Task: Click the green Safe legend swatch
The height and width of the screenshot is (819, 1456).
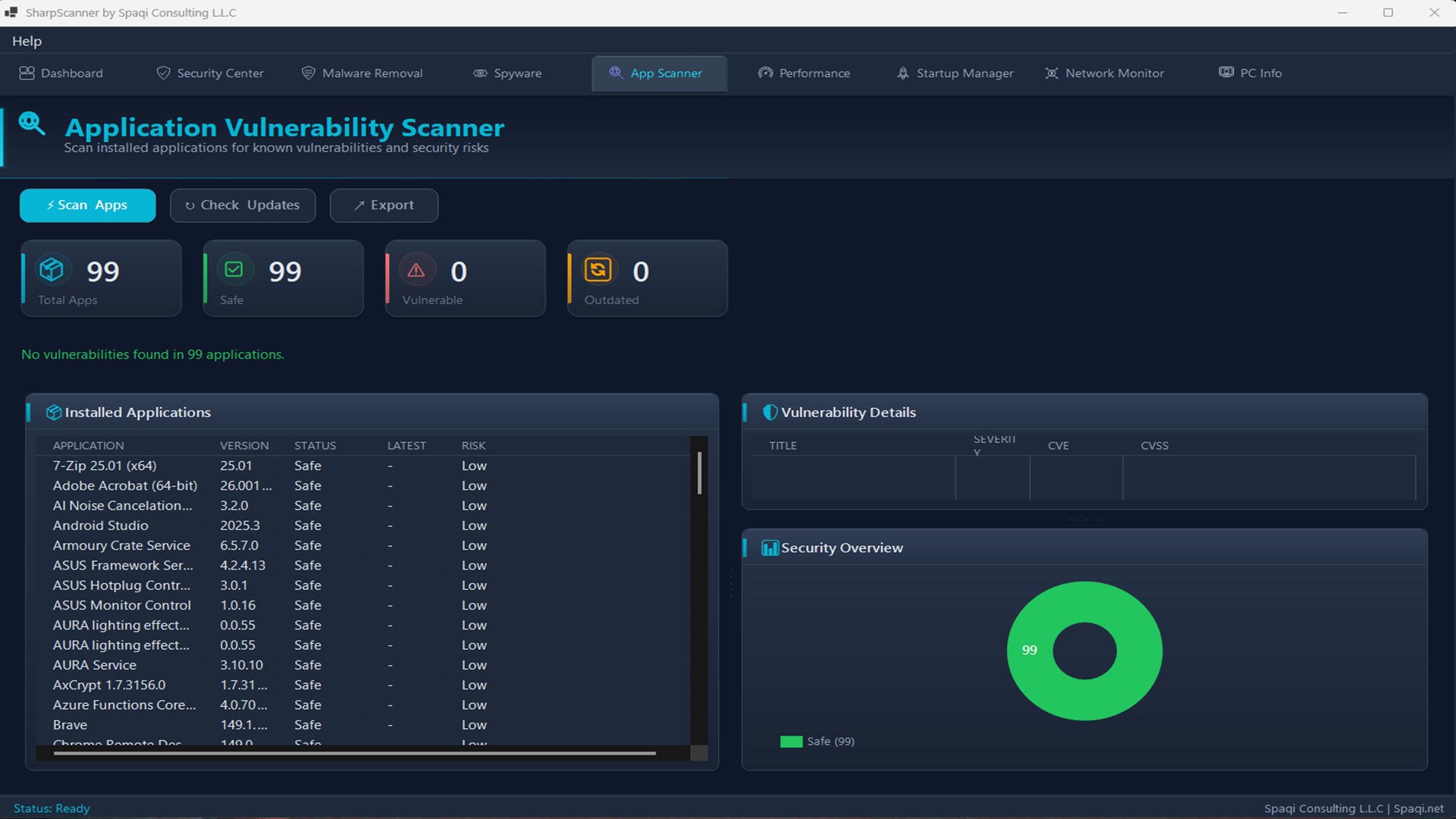Action: [x=791, y=742]
